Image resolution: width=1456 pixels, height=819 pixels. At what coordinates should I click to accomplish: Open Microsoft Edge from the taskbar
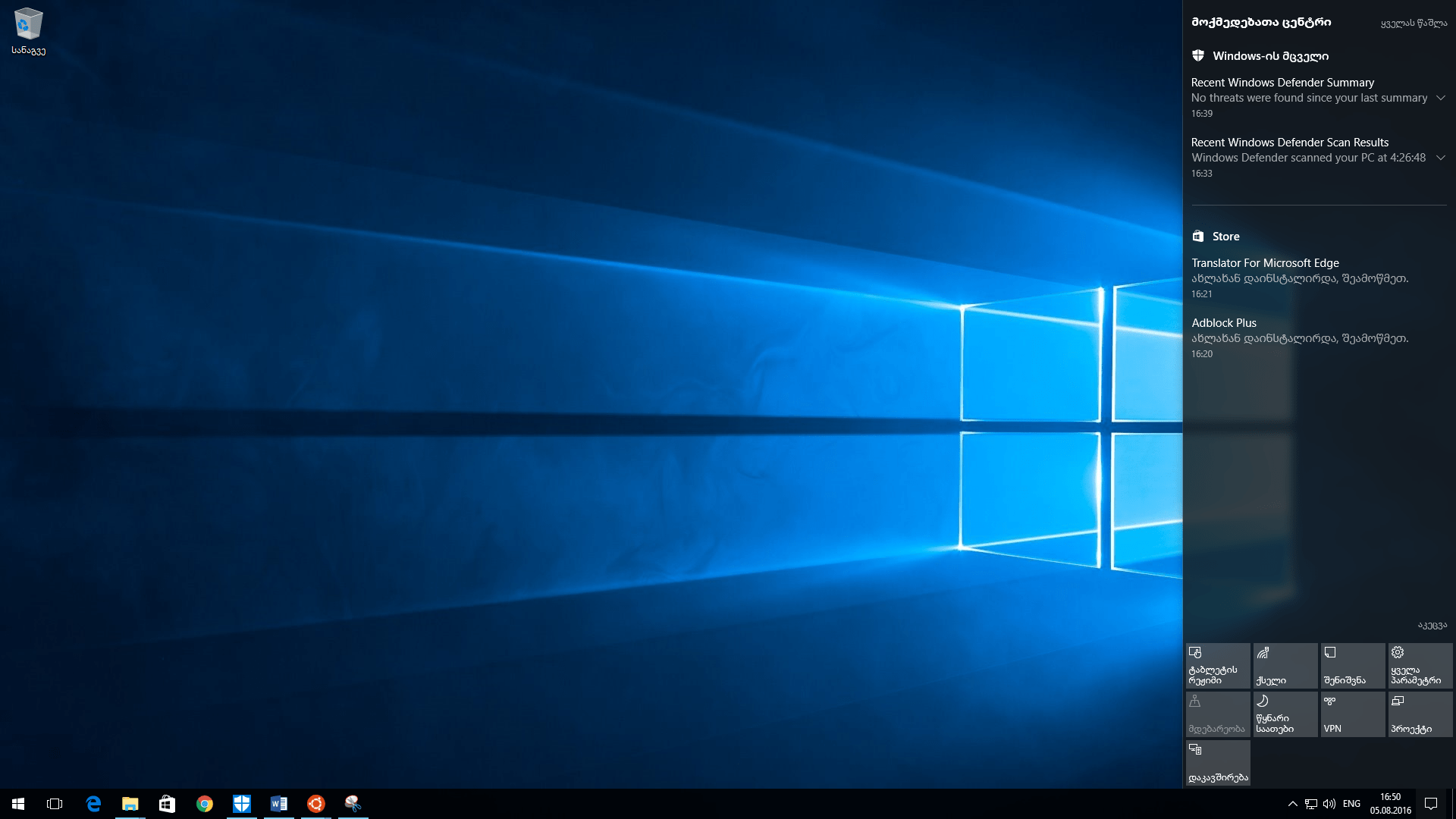[x=93, y=803]
